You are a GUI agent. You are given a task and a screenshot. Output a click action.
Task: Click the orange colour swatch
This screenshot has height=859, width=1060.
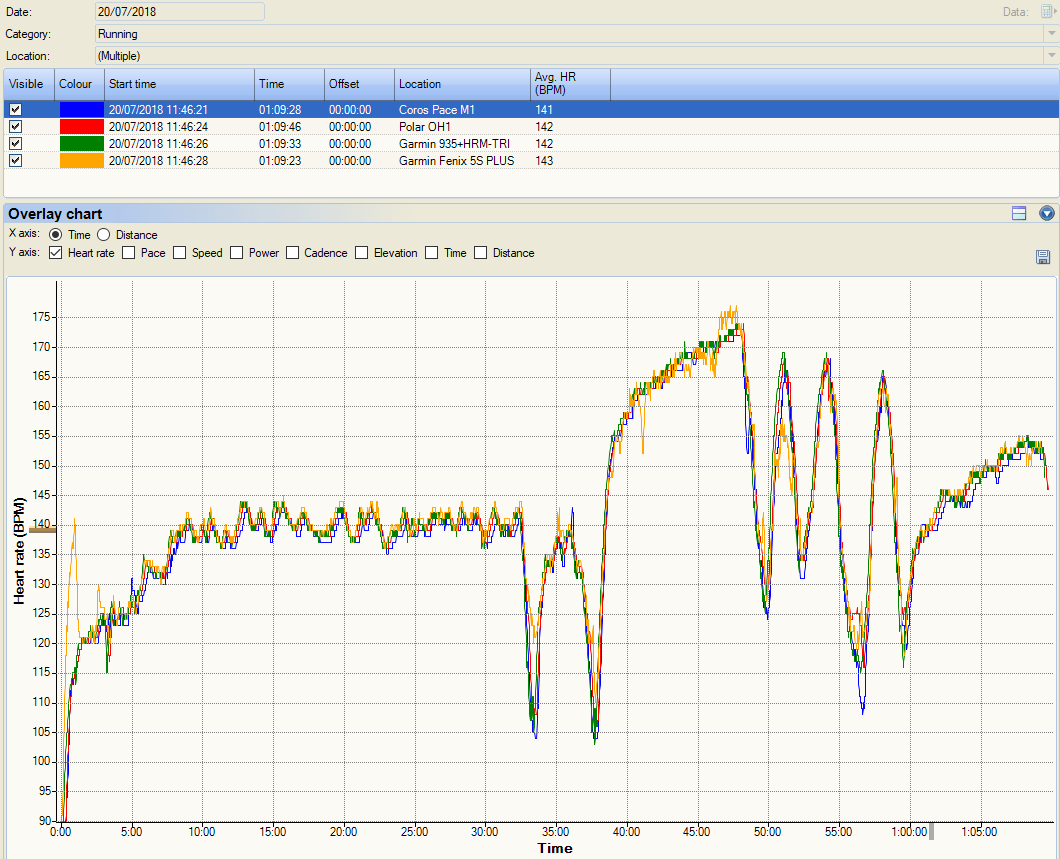81,161
